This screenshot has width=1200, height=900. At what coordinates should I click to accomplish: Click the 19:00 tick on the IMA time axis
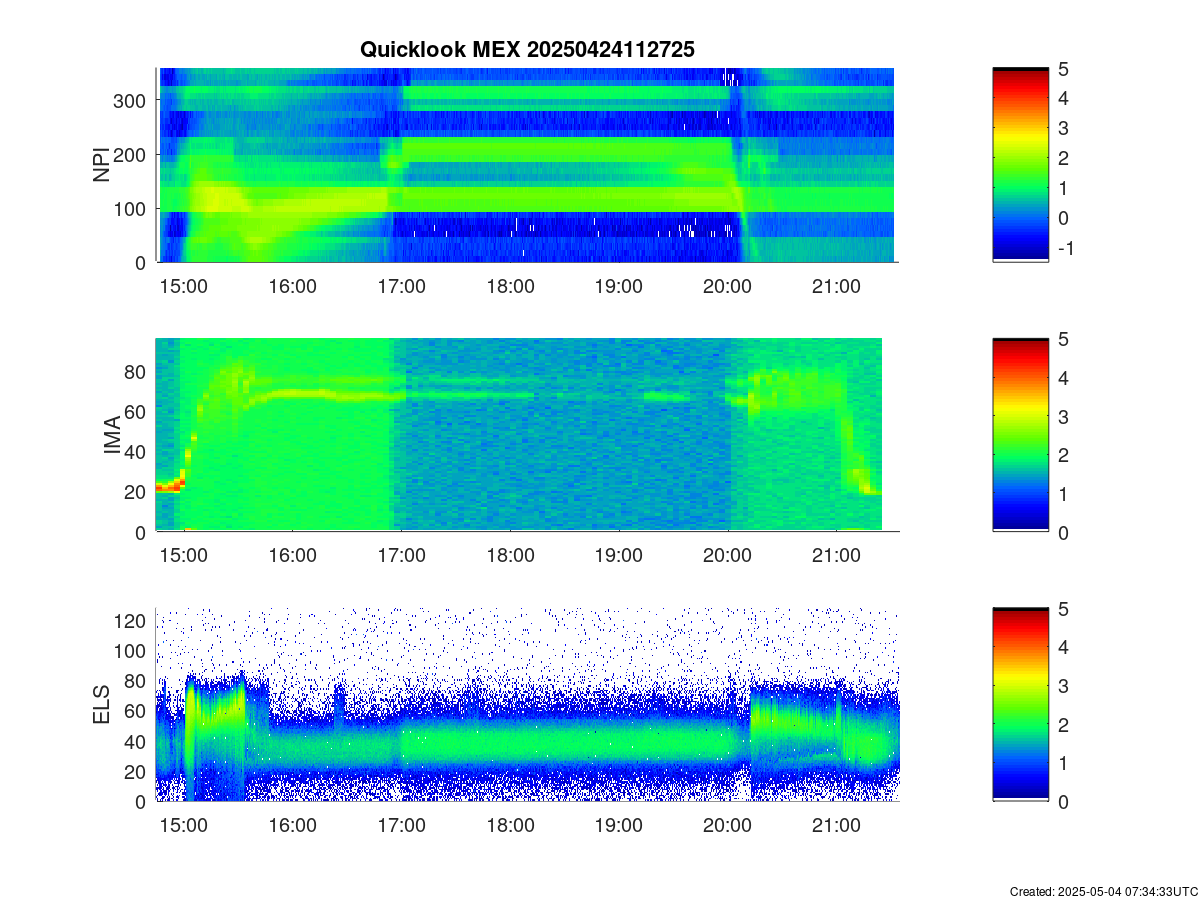pos(618,555)
